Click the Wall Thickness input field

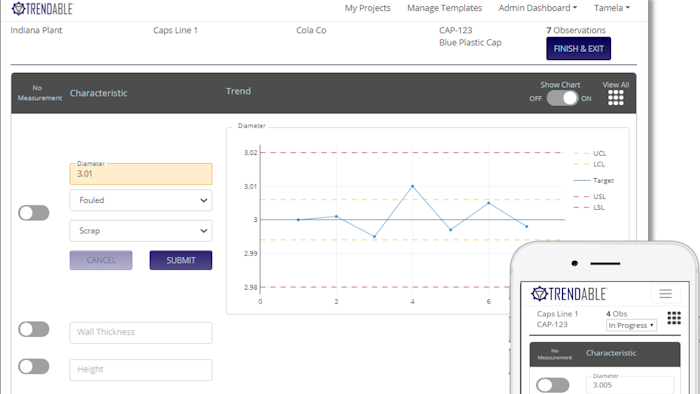(141, 332)
